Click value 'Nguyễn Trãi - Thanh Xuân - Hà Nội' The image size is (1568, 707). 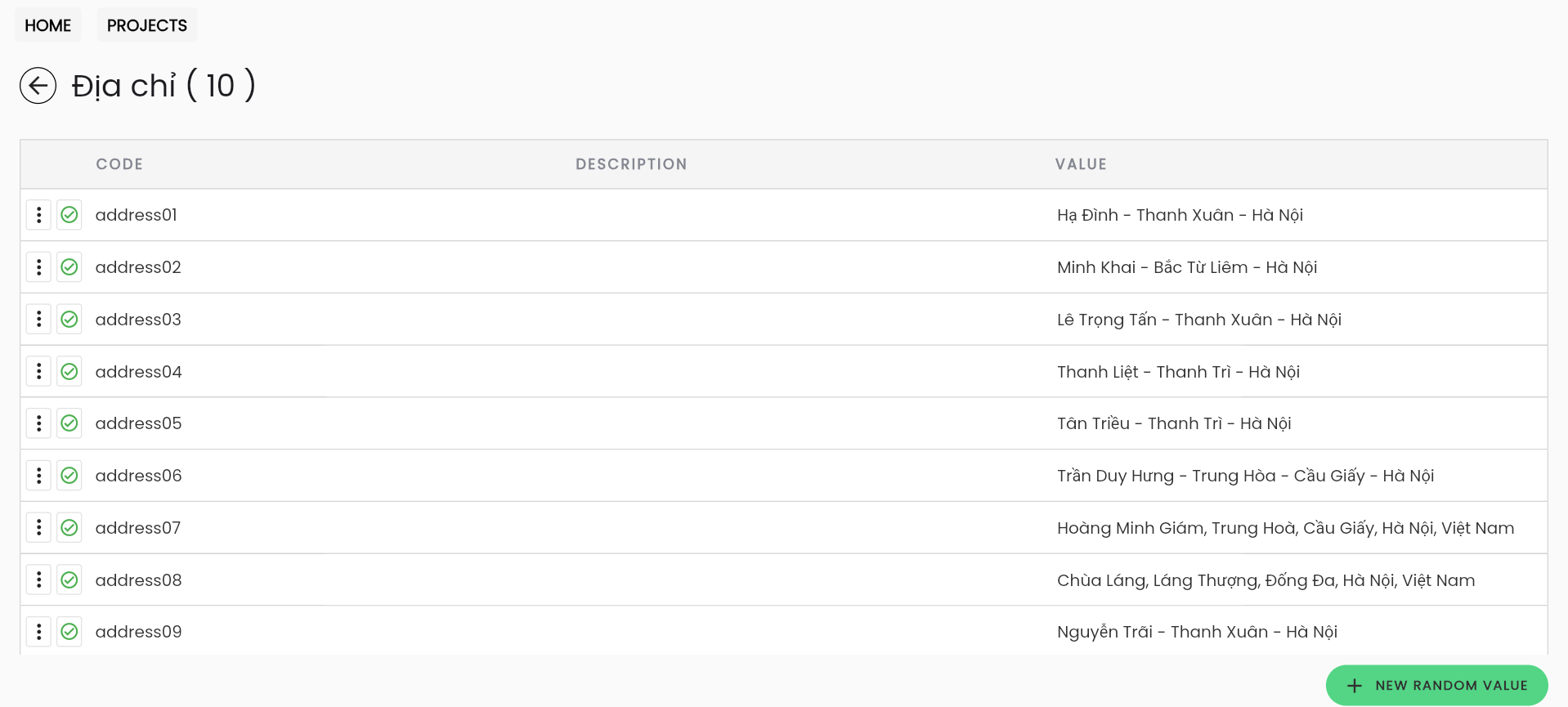(1197, 632)
